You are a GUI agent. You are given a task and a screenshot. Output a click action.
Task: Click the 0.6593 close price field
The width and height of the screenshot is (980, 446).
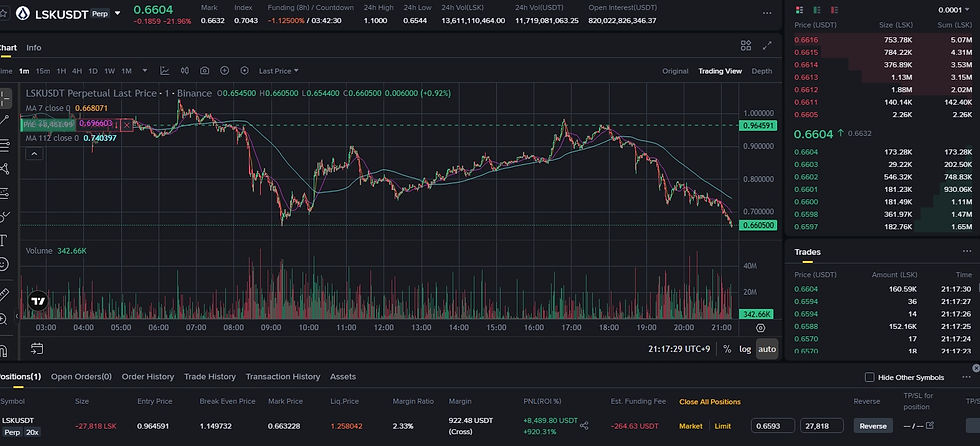pos(773,426)
